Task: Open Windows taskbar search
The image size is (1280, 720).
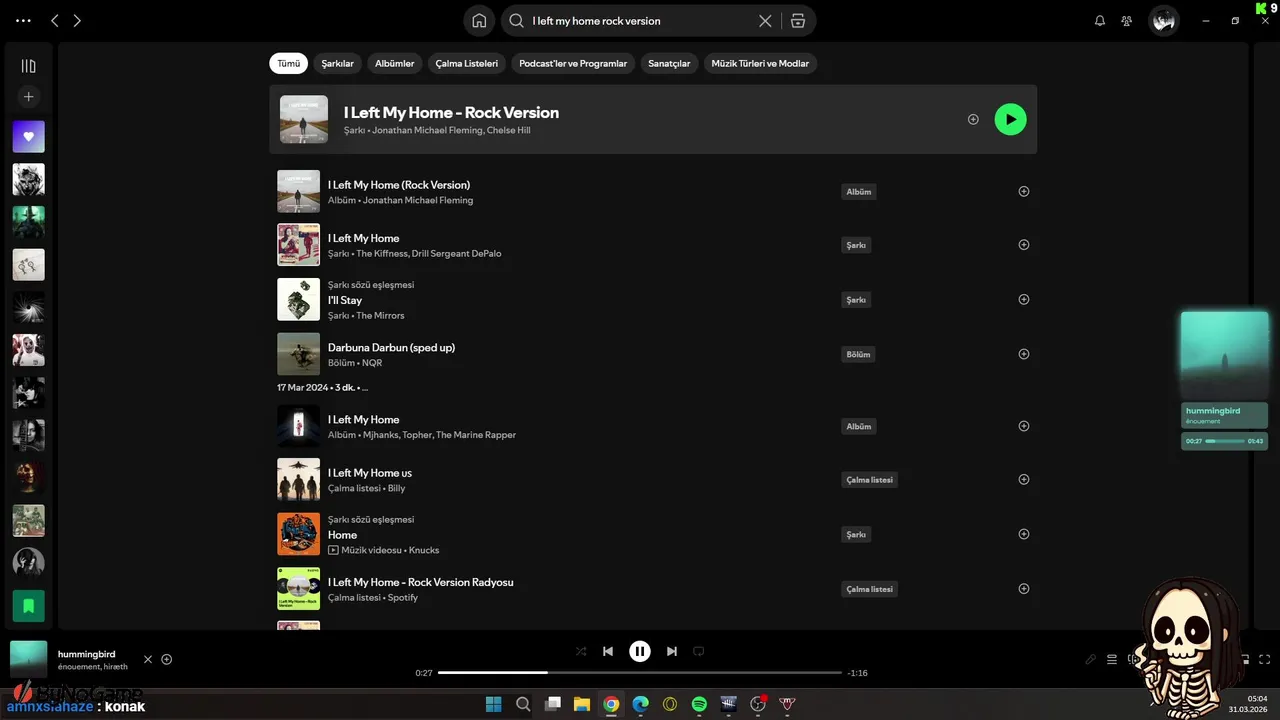Action: [x=523, y=704]
